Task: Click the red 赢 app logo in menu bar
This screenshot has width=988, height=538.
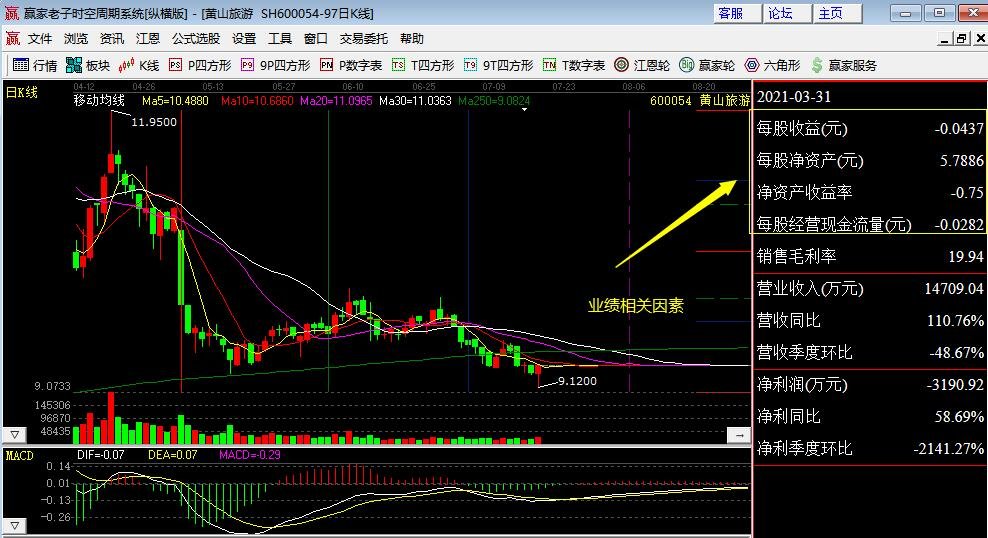Action: 13,38
